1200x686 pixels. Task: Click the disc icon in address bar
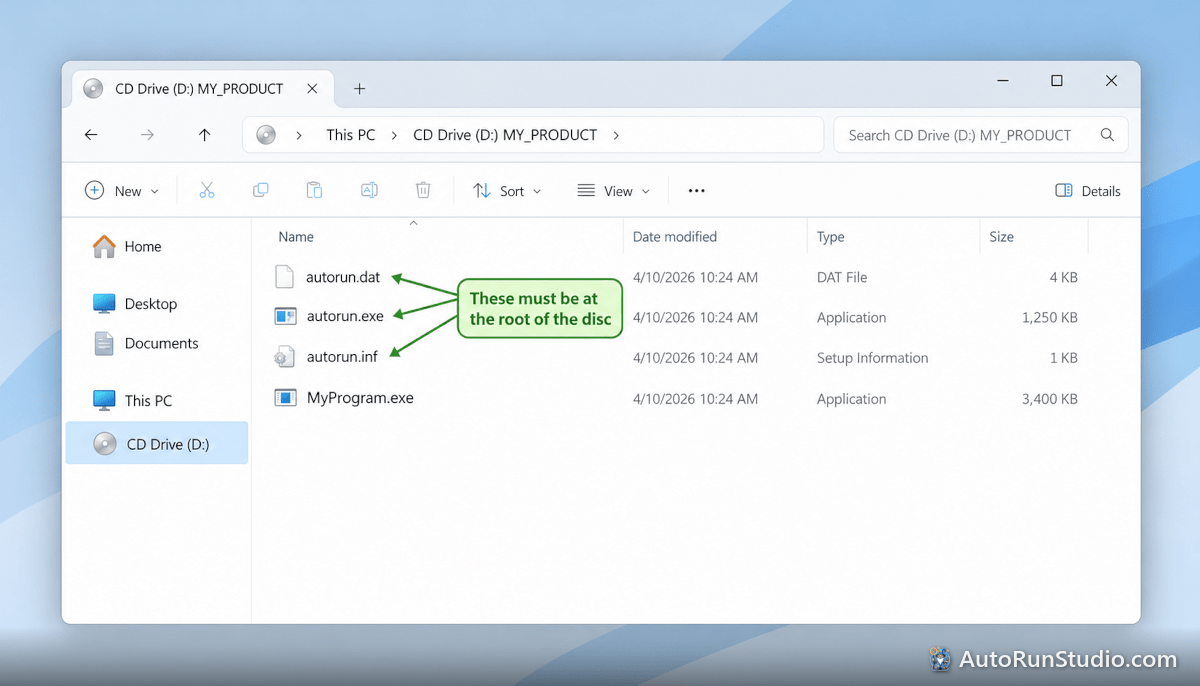click(x=266, y=135)
